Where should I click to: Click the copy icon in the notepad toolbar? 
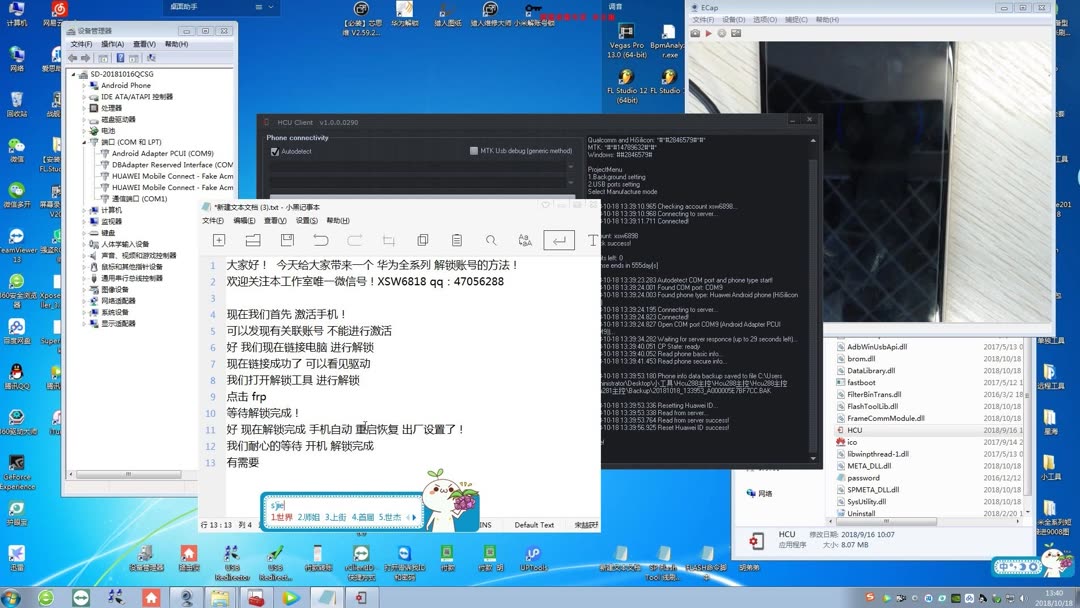pyautogui.click(x=422, y=240)
